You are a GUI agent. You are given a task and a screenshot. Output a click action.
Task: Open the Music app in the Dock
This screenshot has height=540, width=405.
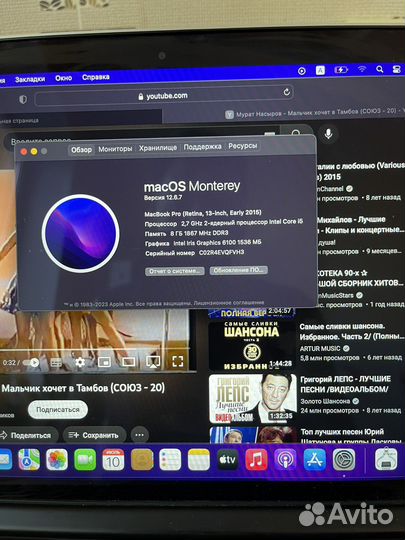(x=256, y=460)
